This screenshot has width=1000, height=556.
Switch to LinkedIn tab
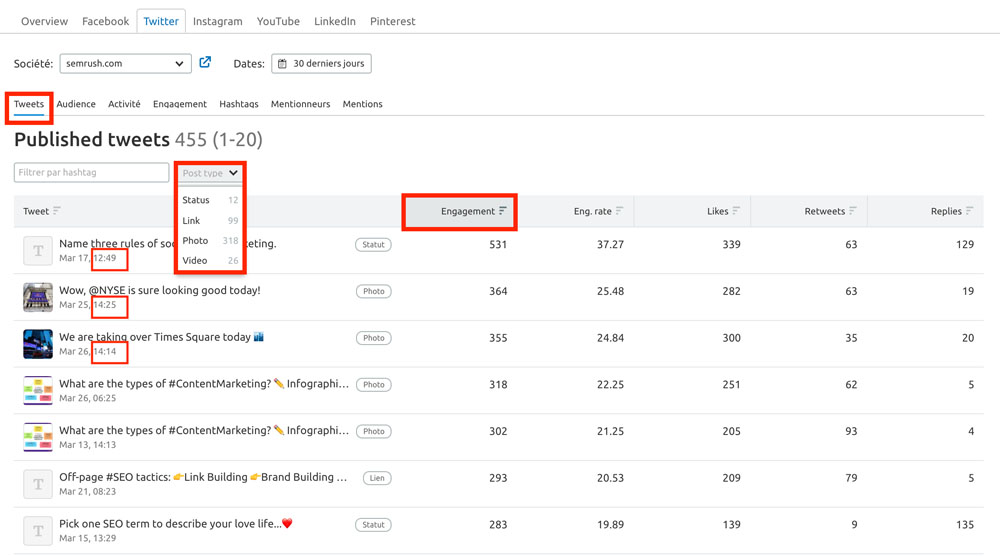click(335, 21)
